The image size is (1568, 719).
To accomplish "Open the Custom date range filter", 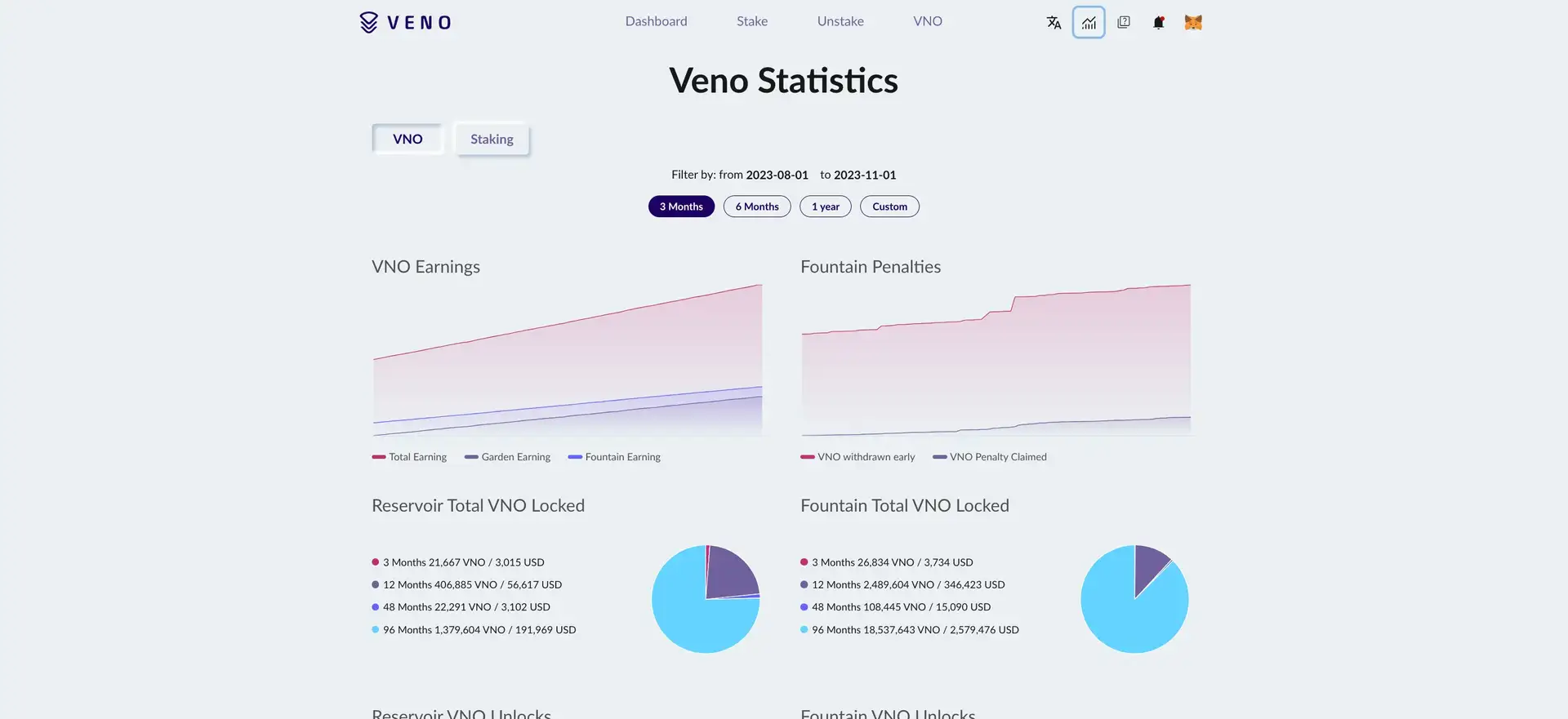I will [x=889, y=206].
